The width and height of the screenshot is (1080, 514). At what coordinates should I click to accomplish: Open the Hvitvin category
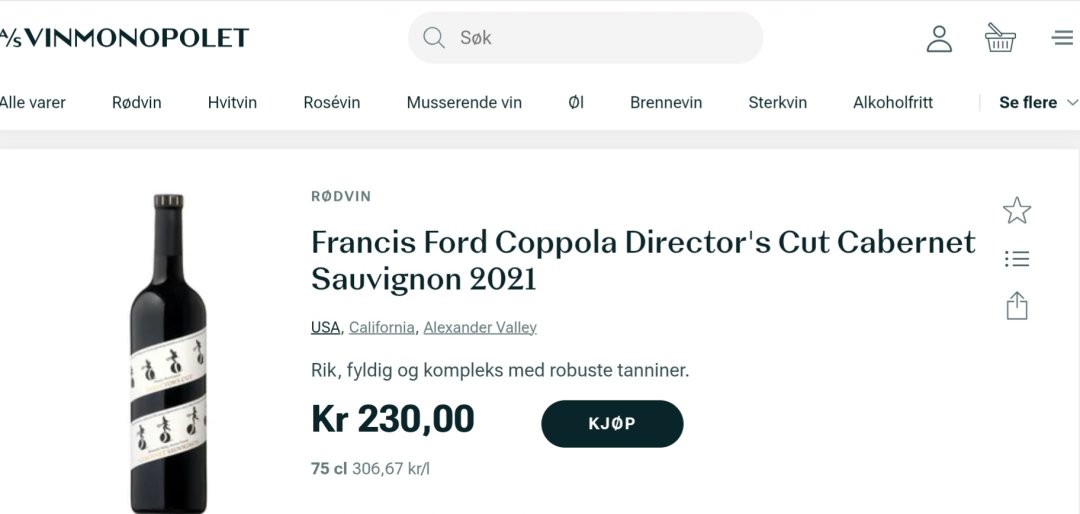click(x=232, y=102)
